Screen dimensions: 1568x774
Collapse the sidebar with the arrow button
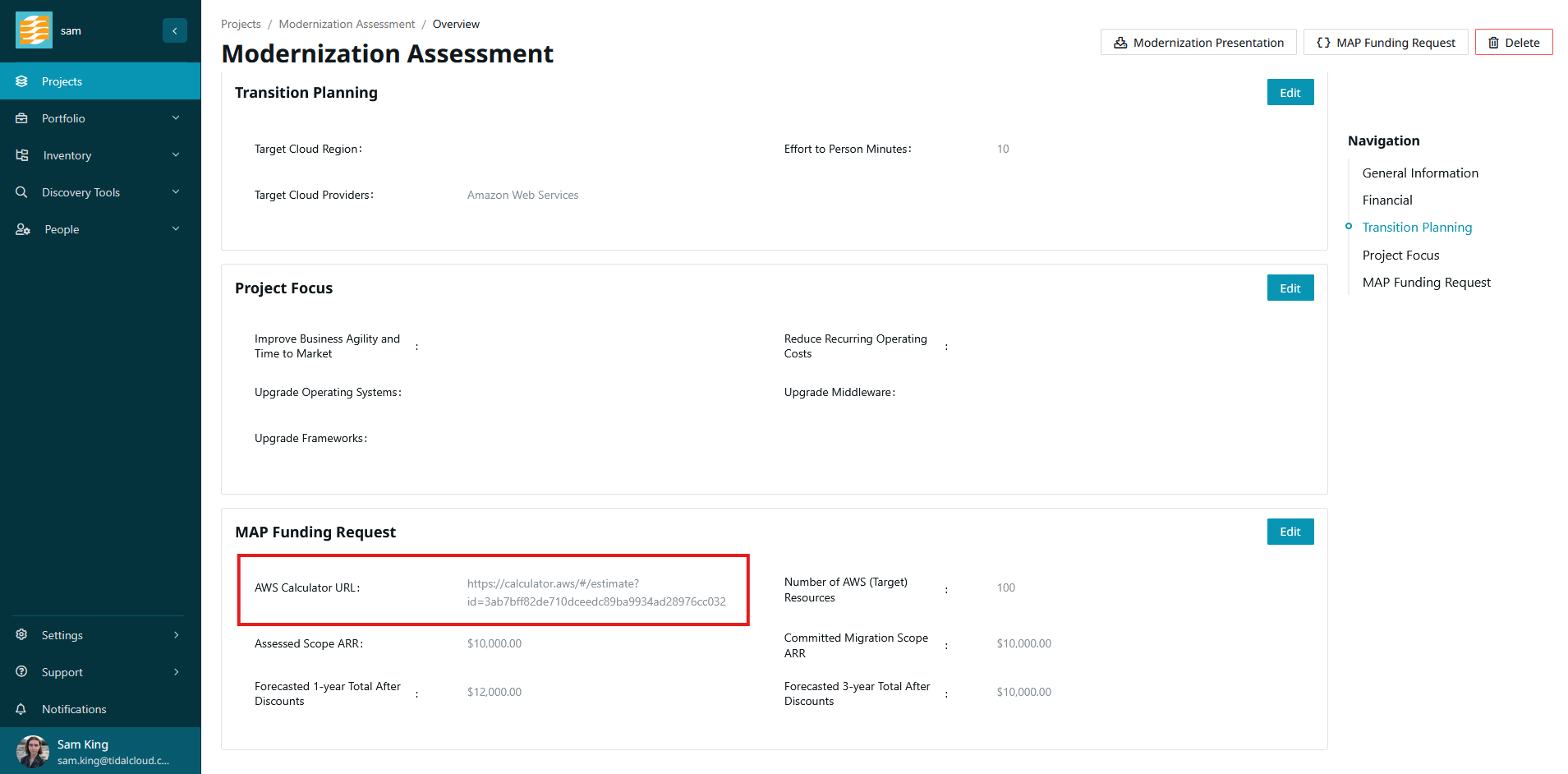[x=175, y=30]
